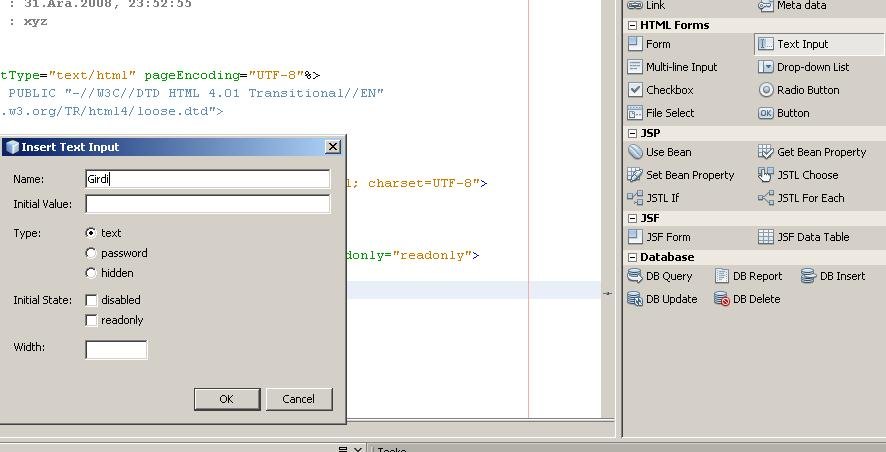This screenshot has width=886, height=452.
Task: Select Multi-line Input in palette
Action: 672,67
